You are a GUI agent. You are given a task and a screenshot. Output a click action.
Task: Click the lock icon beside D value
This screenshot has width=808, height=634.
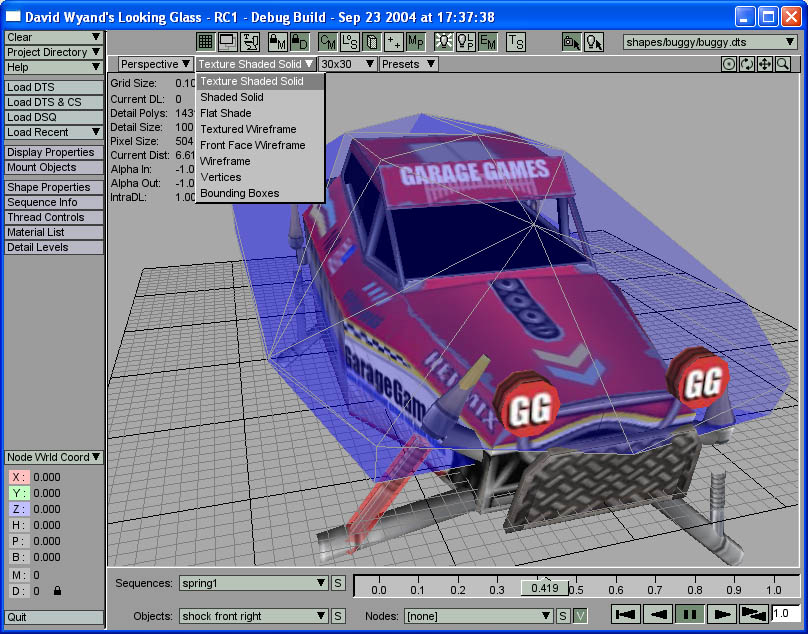point(57,591)
